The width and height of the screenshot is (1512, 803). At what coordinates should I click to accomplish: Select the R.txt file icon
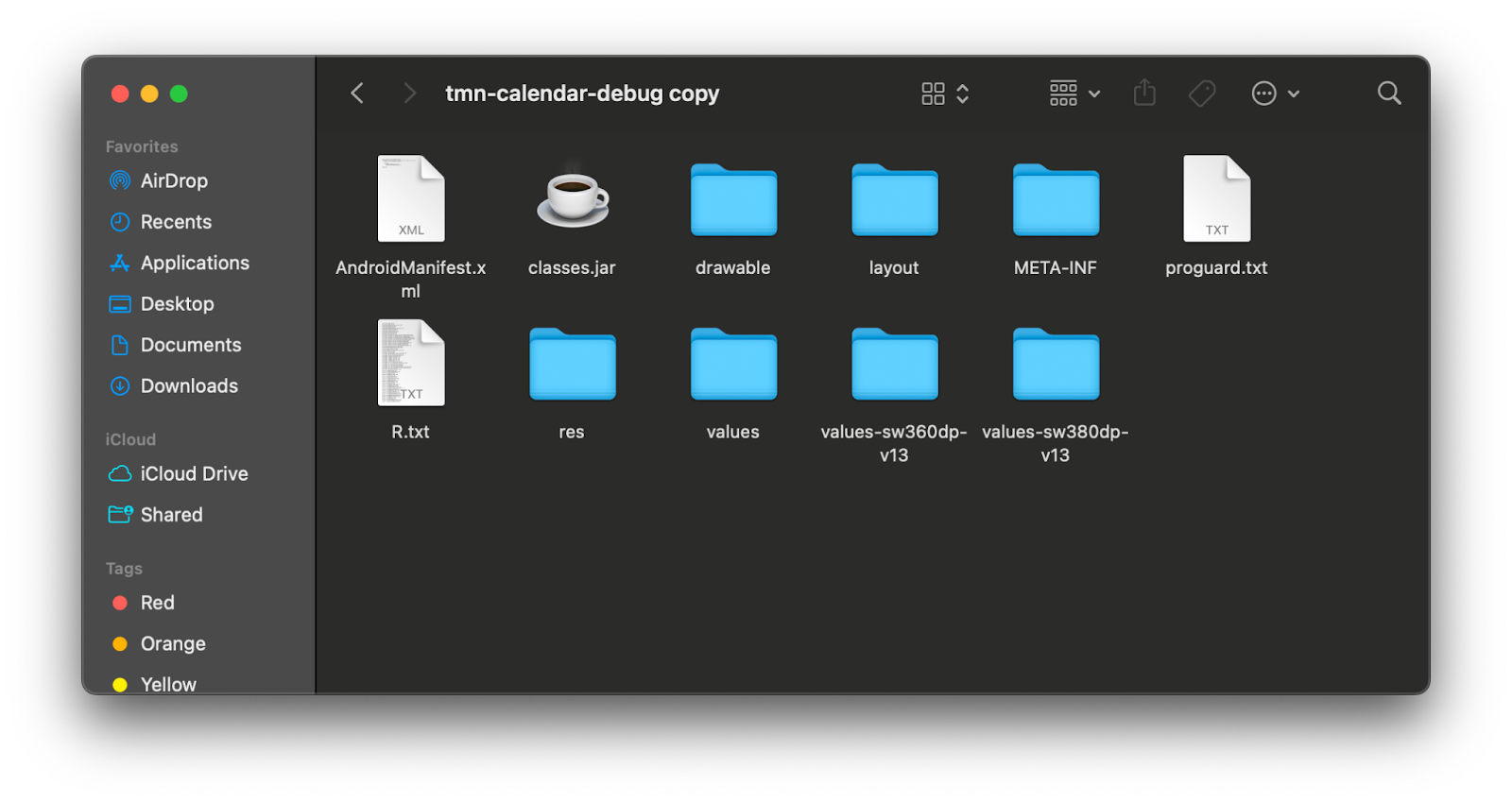pyautogui.click(x=411, y=363)
